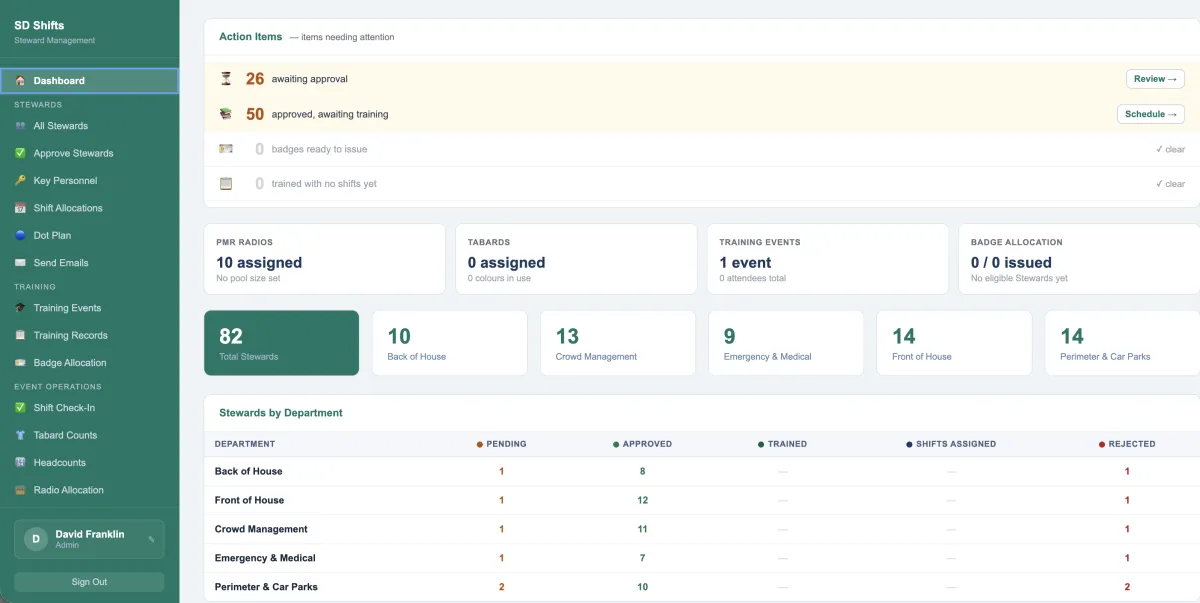Open Shift Allocations page
The width and height of the screenshot is (1200, 603).
tap(90, 208)
